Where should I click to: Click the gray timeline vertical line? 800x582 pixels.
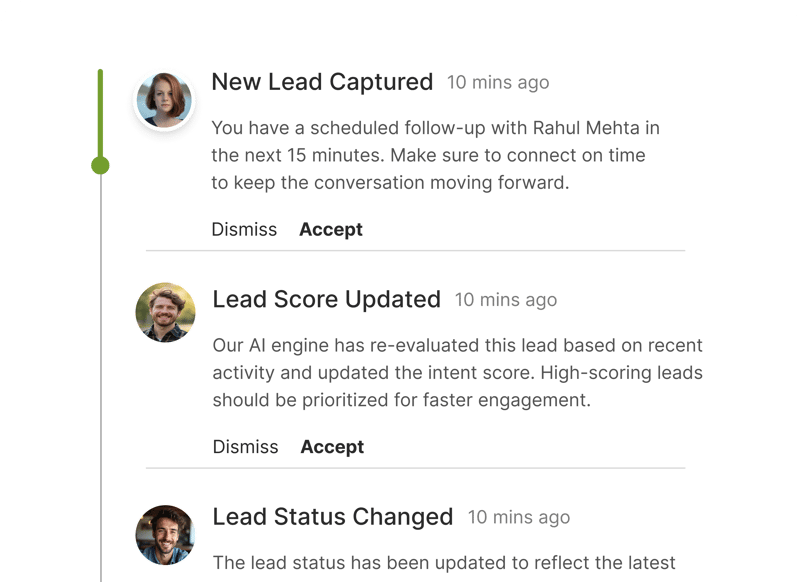pos(100,380)
